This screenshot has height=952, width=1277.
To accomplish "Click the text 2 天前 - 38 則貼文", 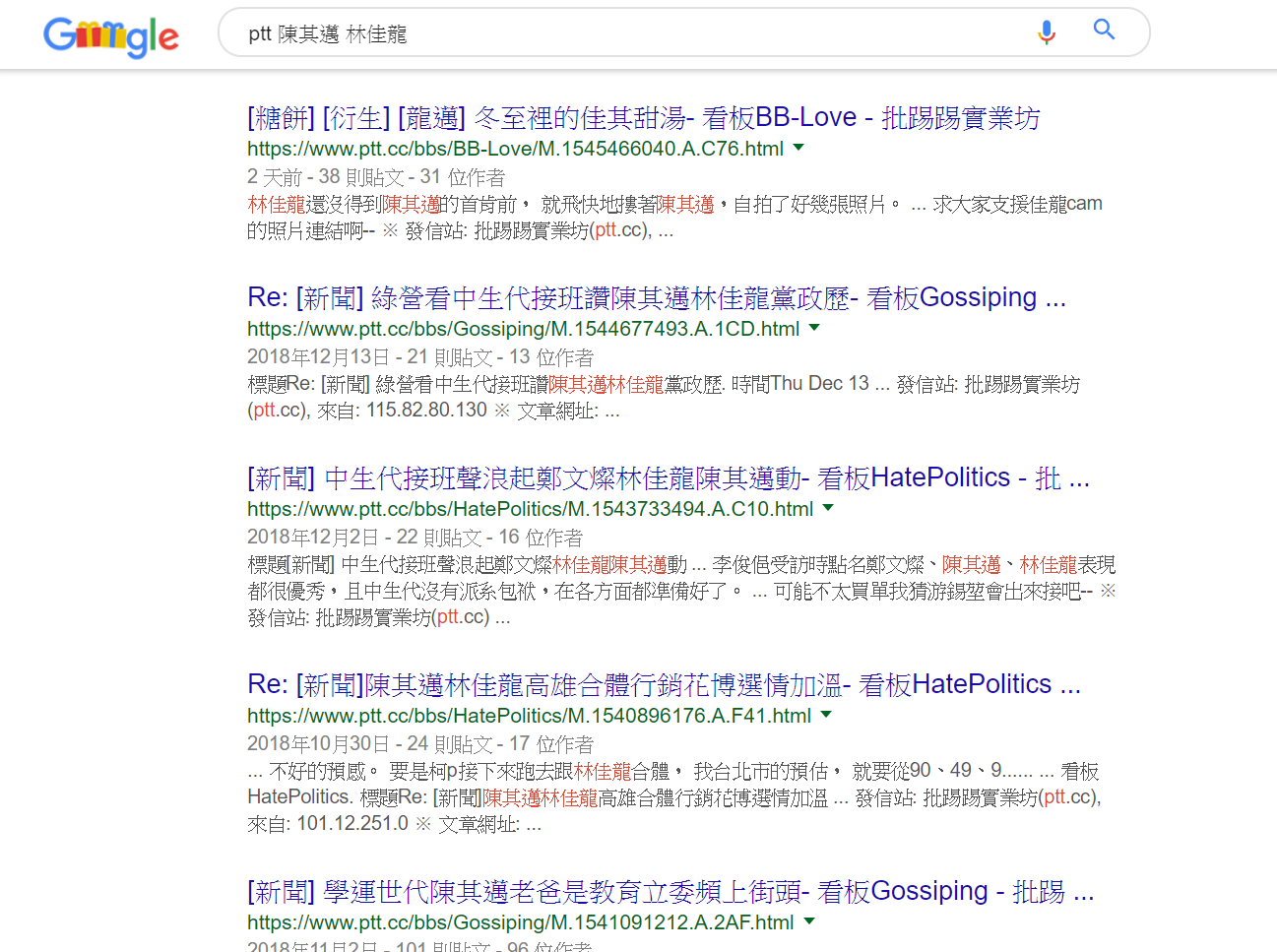I will click(326, 177).
